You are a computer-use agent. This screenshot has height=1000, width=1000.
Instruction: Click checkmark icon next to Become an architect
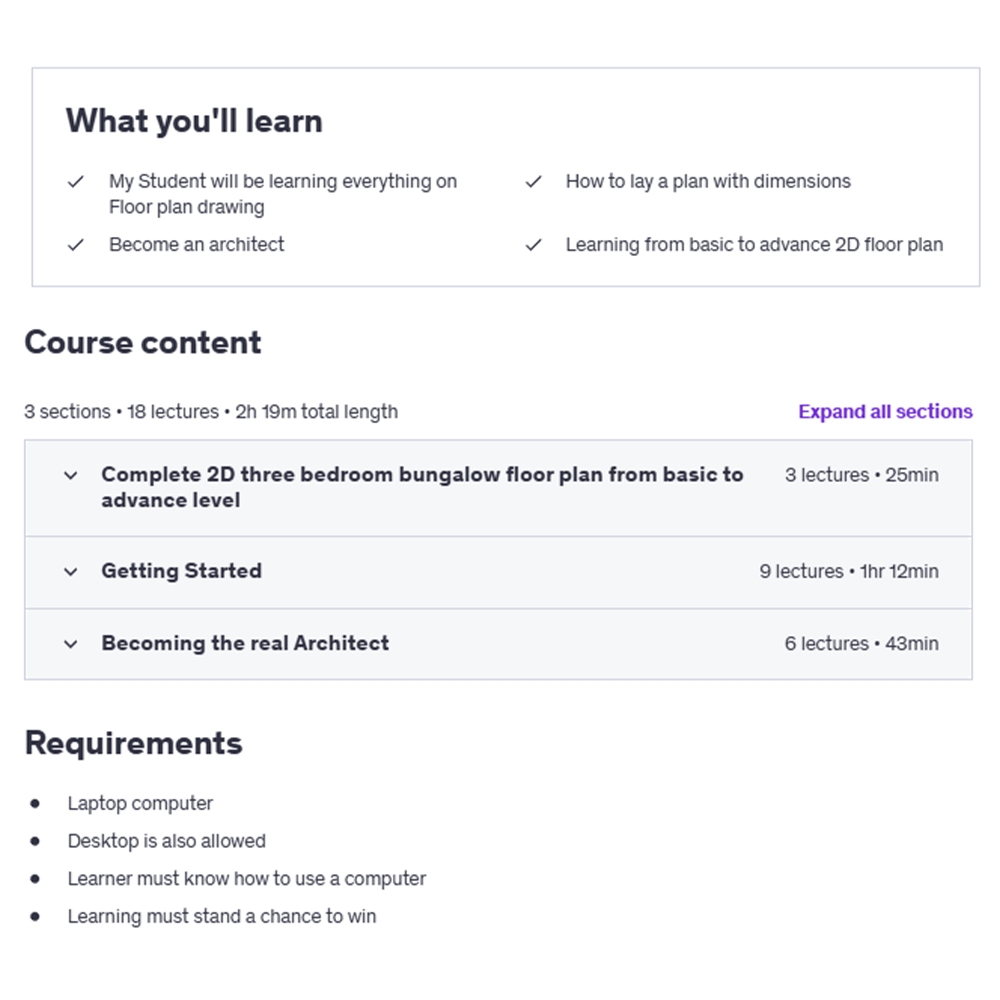tap(75, 245)
